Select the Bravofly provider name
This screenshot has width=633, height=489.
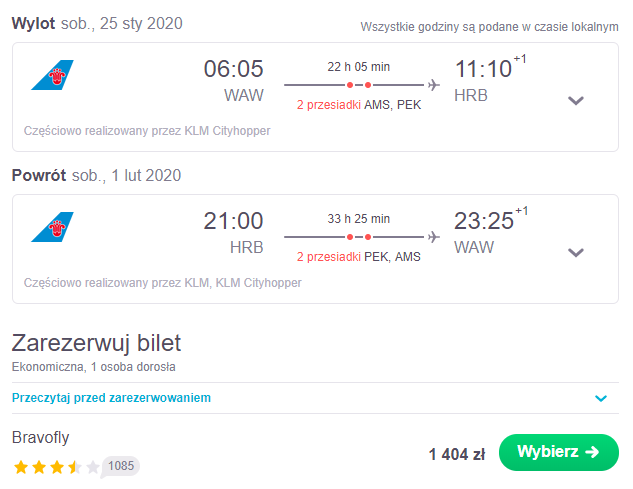(40, 438)
